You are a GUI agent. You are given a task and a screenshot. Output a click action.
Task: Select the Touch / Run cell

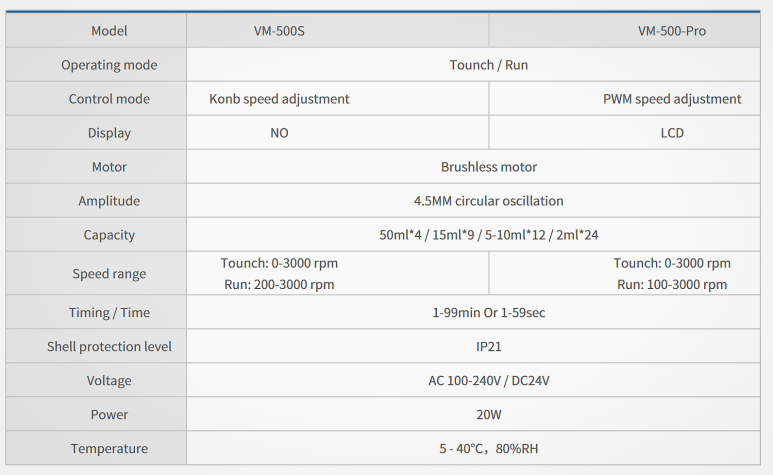point(489,65)
